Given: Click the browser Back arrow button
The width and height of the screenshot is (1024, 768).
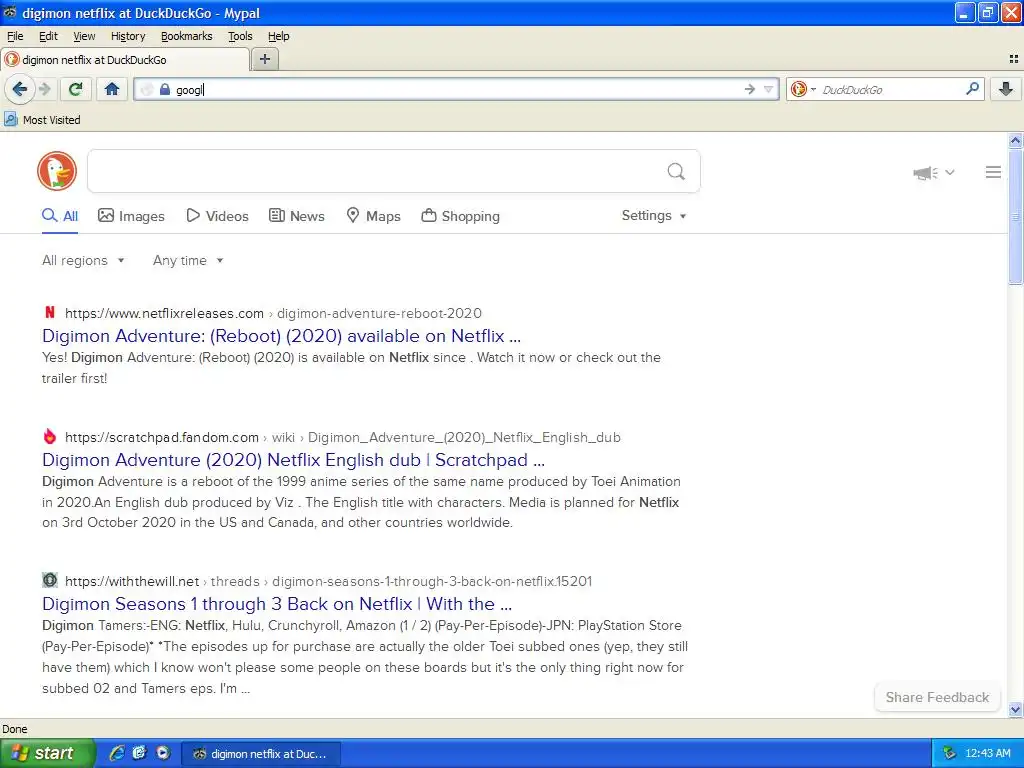Looking at the screenshot, I should pyautogui.click(x=20, y=89).
